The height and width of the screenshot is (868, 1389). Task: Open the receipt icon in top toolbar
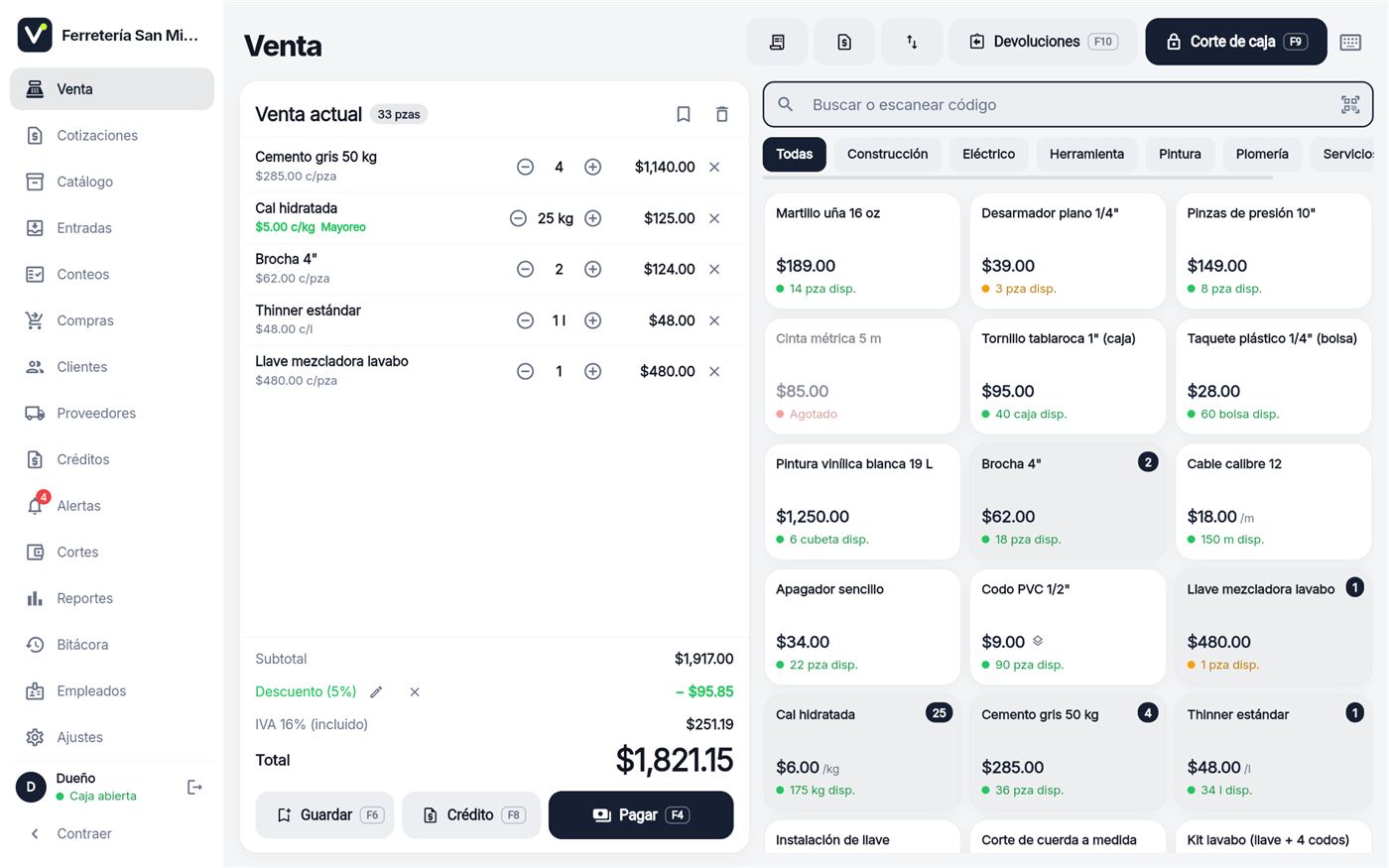[x=777, y=42]
